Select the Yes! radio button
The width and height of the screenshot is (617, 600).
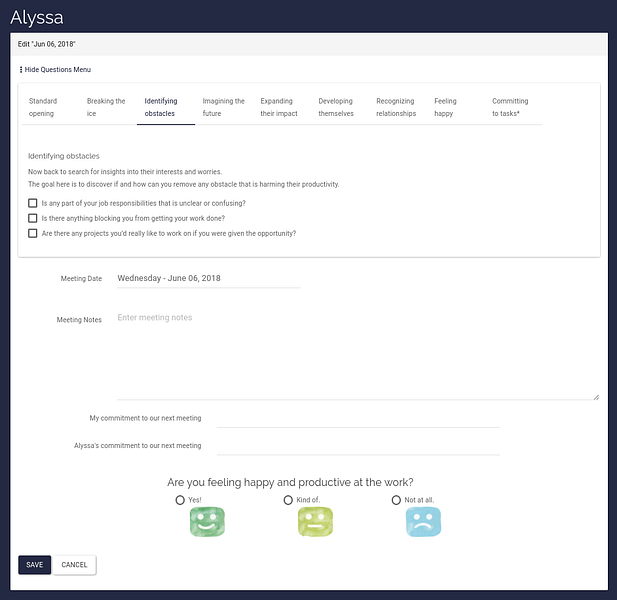180,500
